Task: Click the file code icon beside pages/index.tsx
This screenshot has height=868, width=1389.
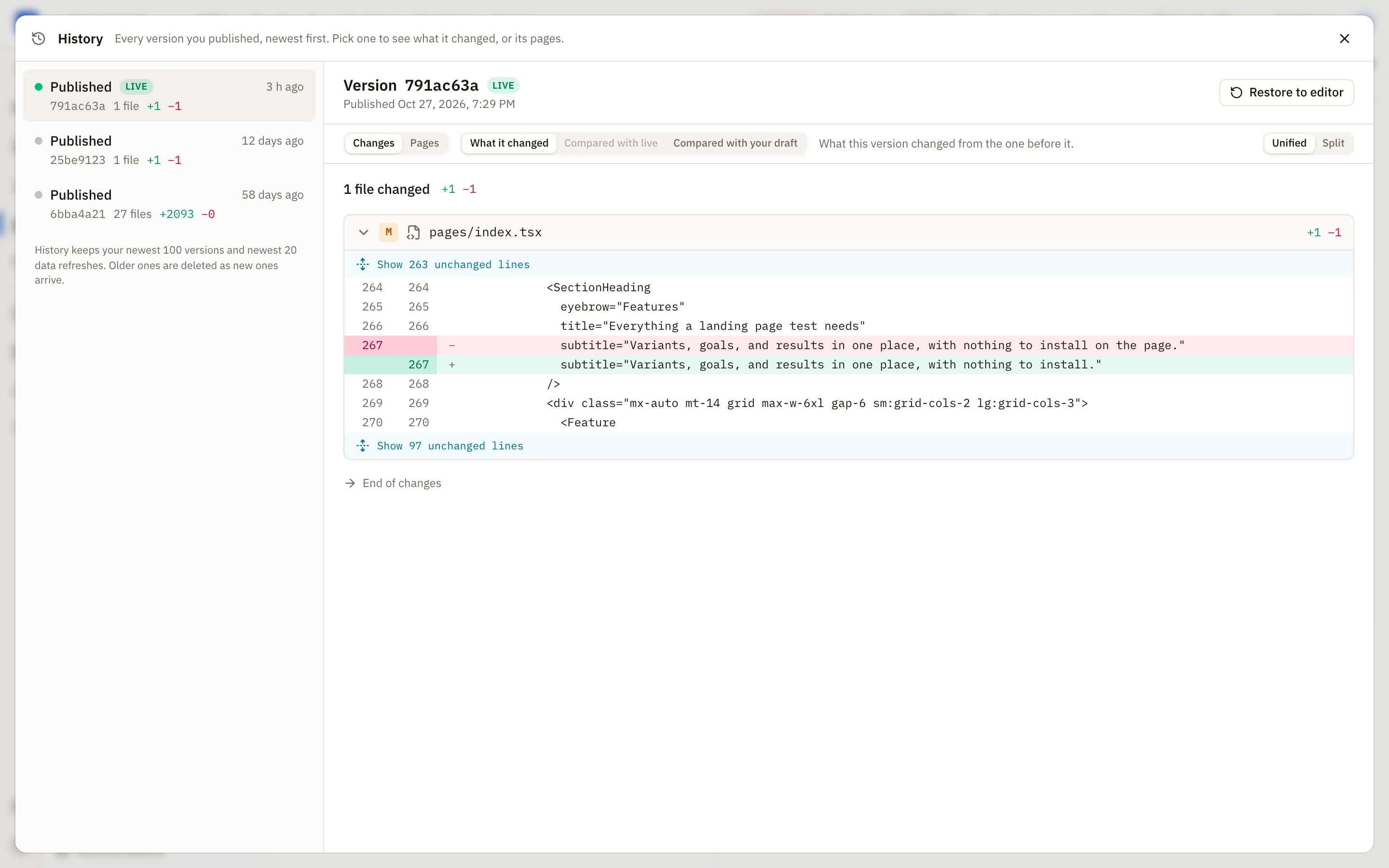Action: [413, 232]
